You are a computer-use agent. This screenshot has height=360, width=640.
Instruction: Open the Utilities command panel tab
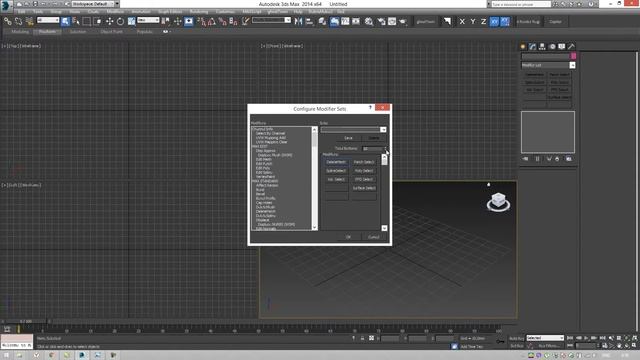click(571, 47)
